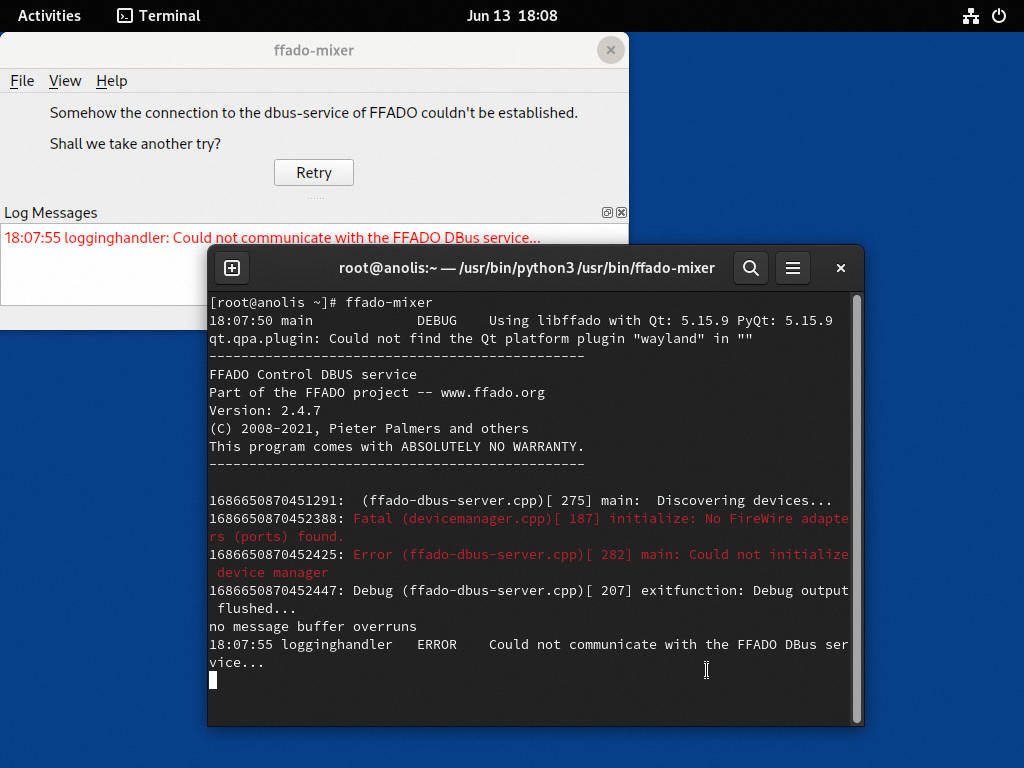
Task: Click the power icon in top bar
Action: coord(998,16)
